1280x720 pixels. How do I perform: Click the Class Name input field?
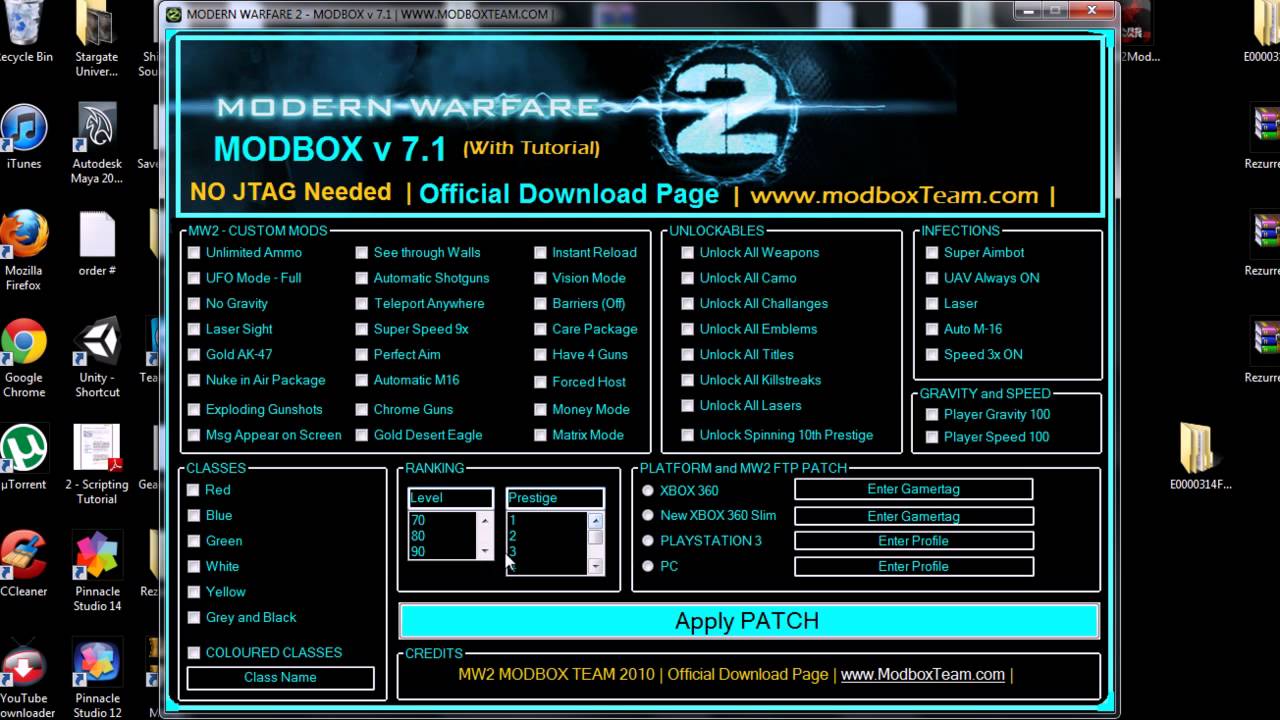coord(280,678)
